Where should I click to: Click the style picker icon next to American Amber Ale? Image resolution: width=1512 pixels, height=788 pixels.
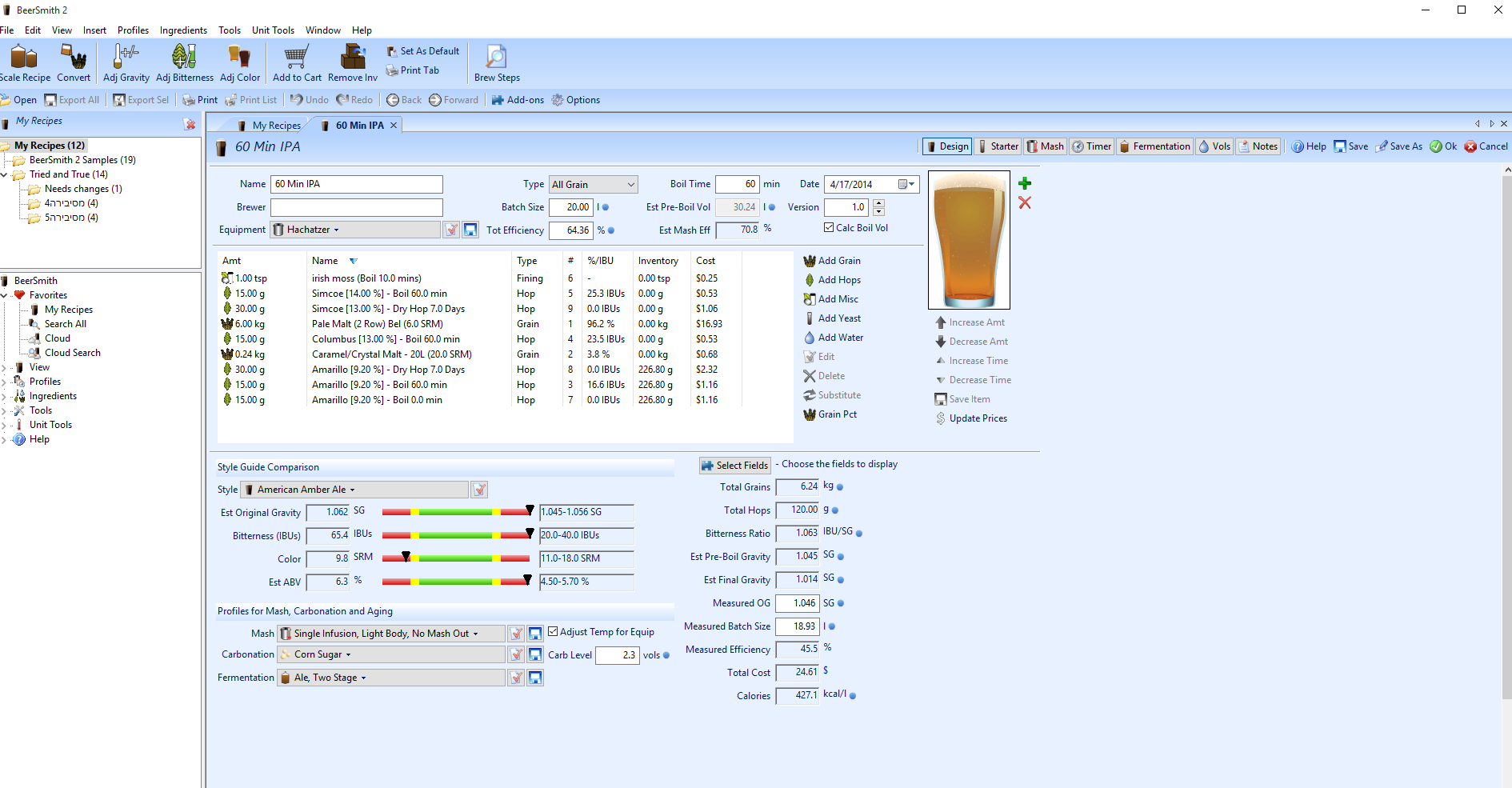click(x=479, y=490)
